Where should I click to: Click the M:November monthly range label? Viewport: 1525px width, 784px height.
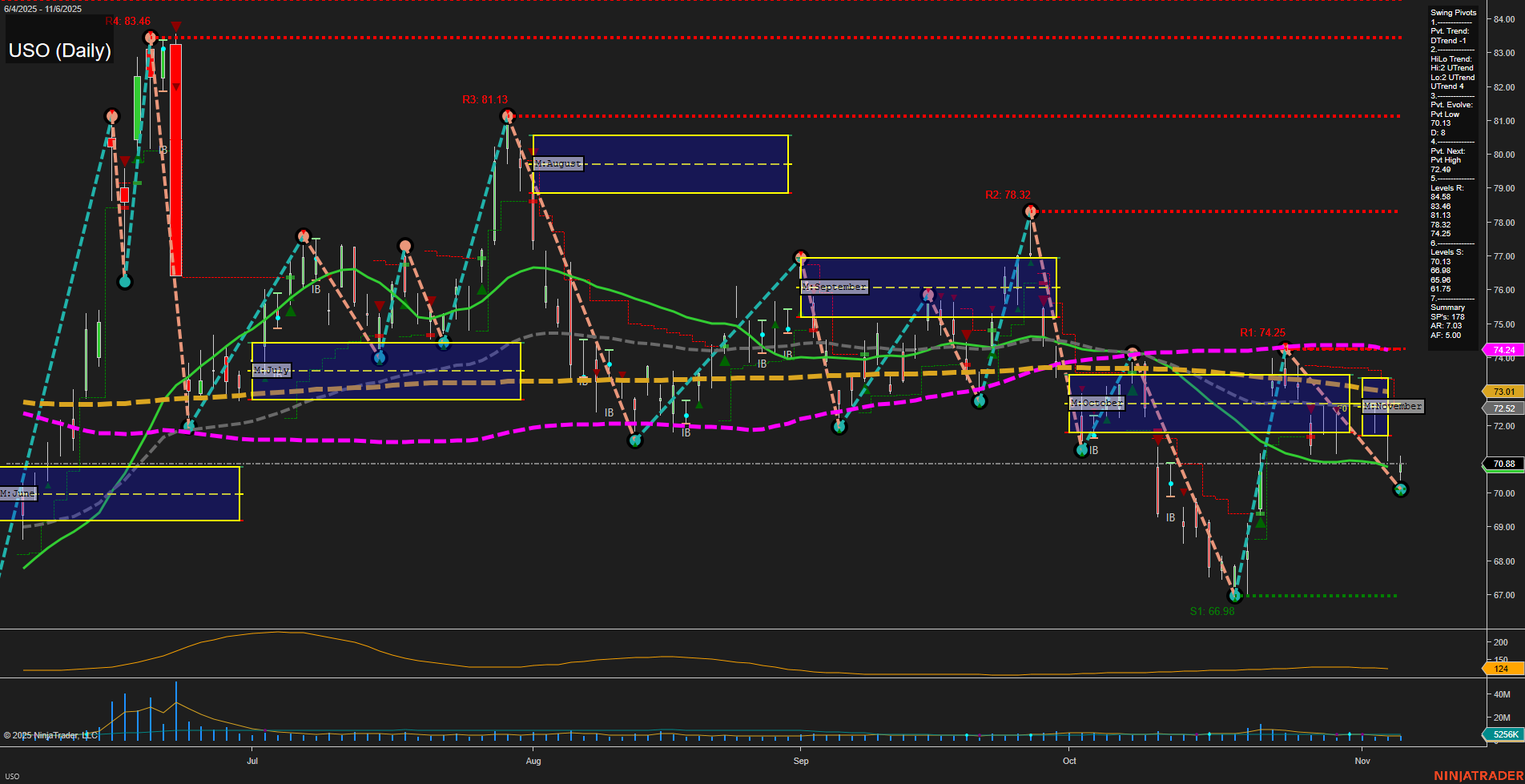tap(1393, 406)
